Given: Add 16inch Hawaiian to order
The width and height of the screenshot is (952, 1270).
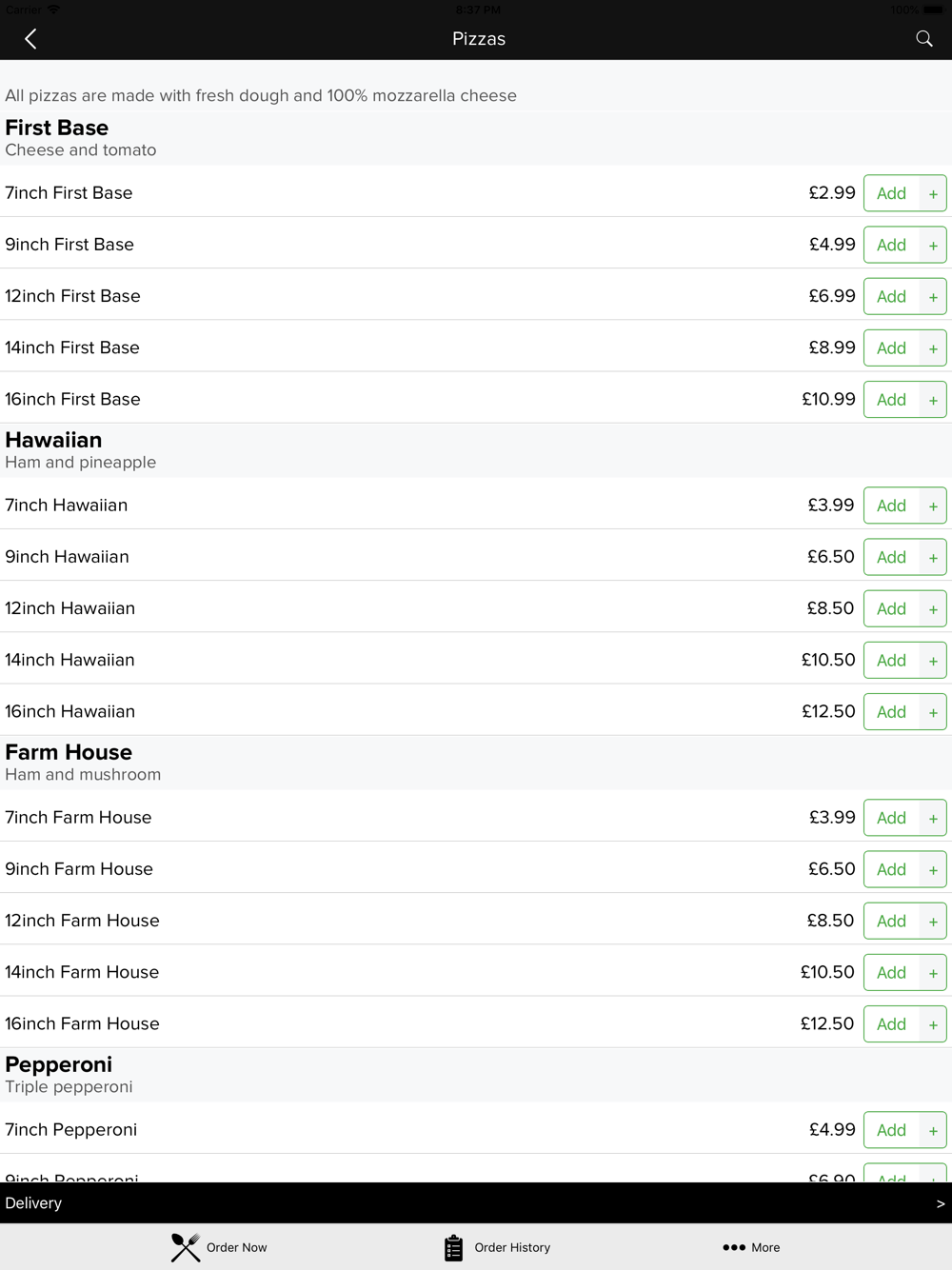Looking at the screenshot, I should 904,711.
